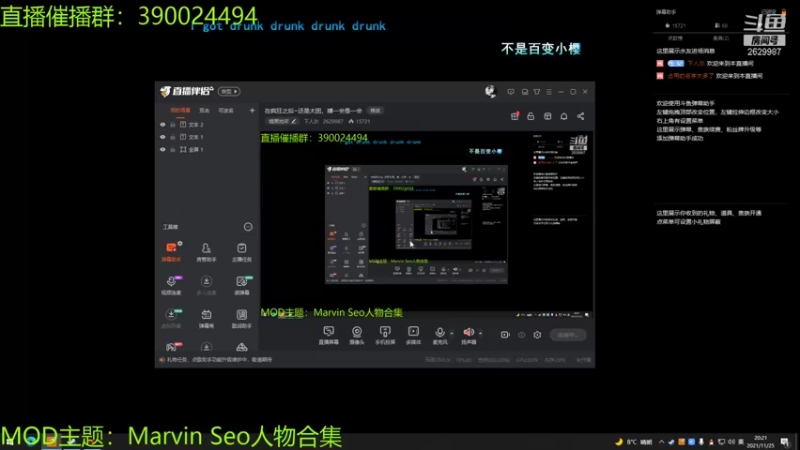
Task: Mute the 扬声器 speaker
Action: 468,335
